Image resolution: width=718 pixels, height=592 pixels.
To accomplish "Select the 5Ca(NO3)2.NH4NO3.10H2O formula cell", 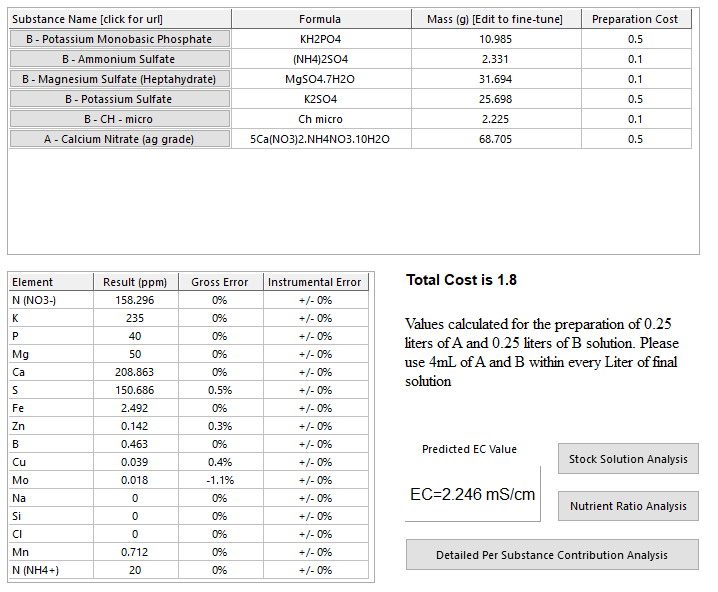I will tap(321, 139).
